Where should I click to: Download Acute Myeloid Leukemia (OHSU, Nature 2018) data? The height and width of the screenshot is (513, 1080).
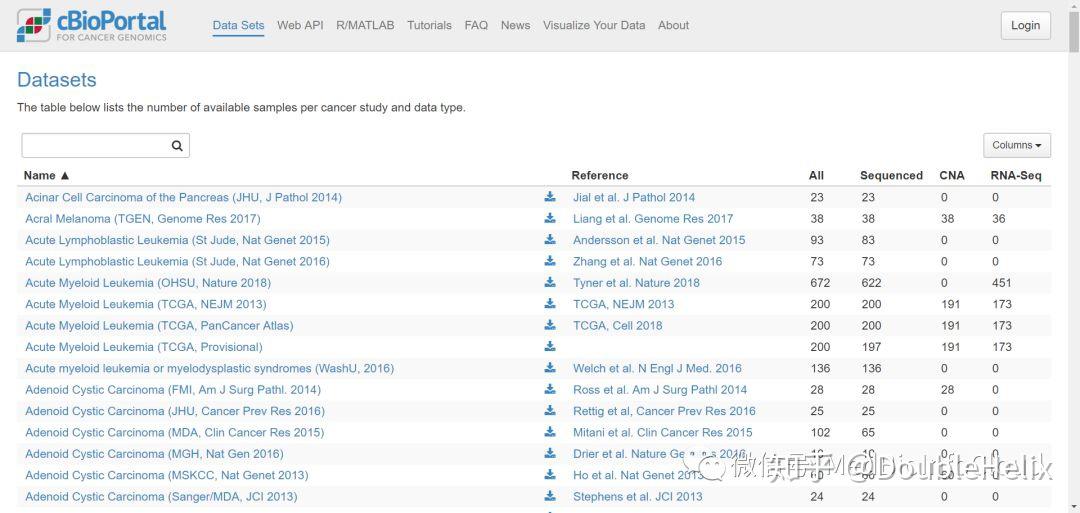pyautogui.click(x=550, y=282)
